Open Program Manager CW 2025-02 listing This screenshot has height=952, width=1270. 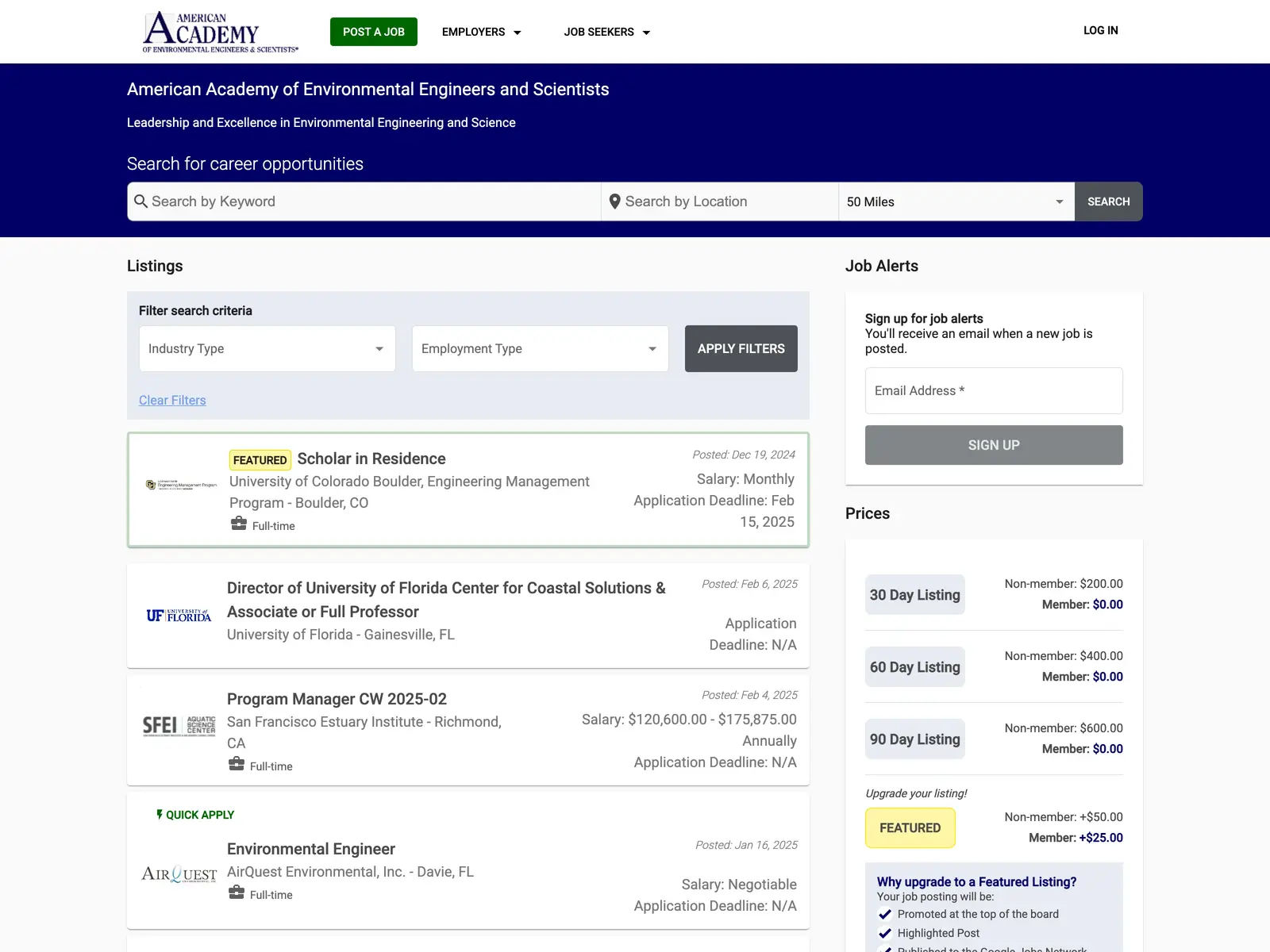[x=337, y=699]
